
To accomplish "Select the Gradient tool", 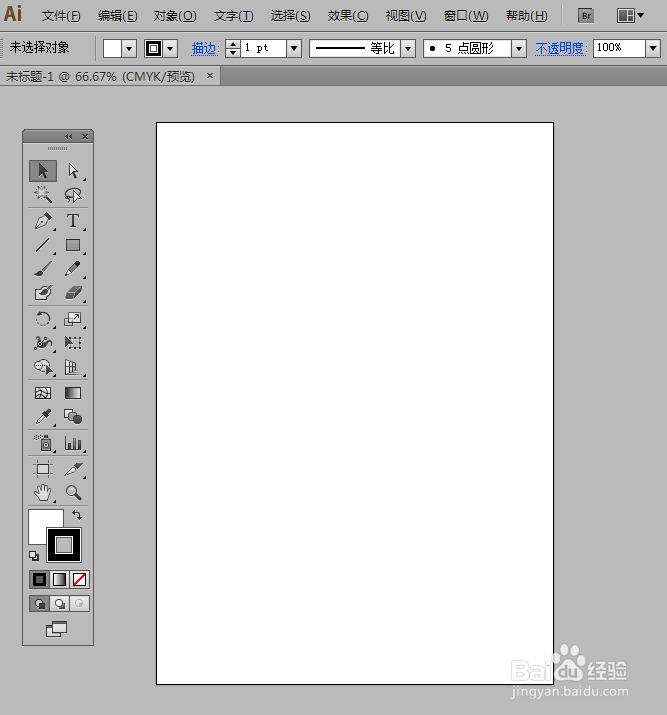I will (x=73, y=393).
